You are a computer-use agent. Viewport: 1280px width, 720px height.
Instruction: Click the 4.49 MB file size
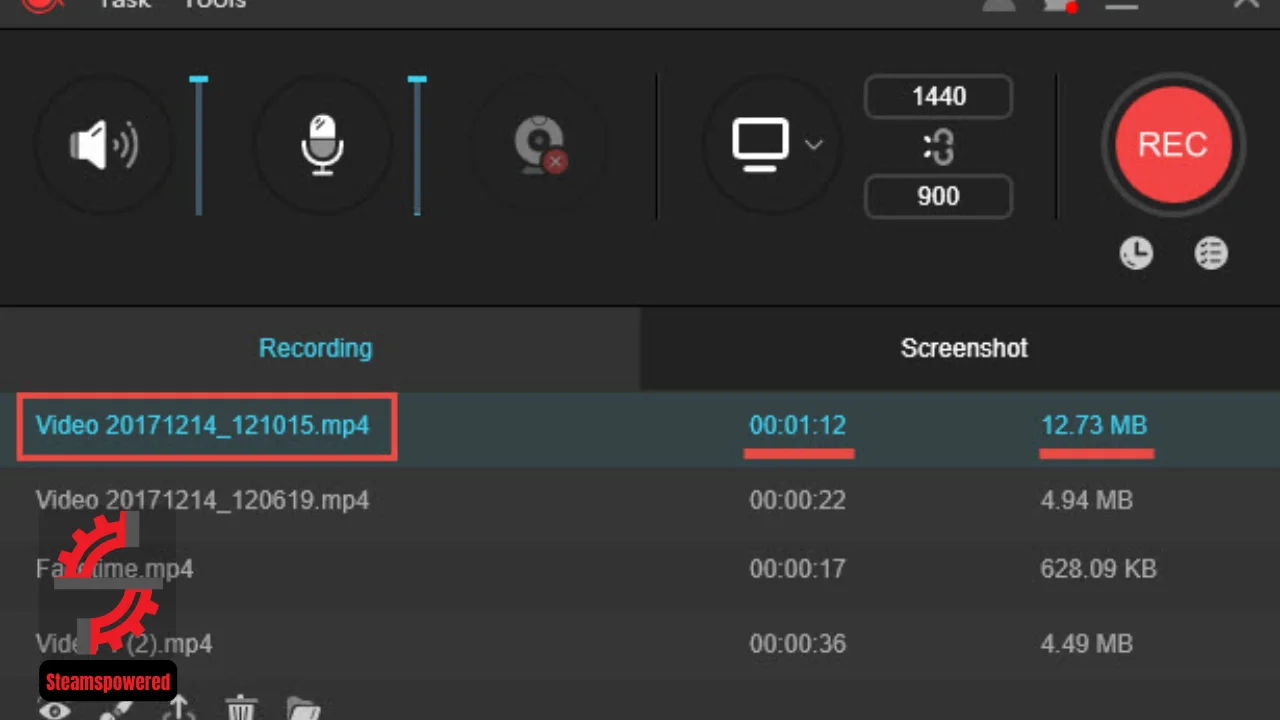coord(1087,643)
